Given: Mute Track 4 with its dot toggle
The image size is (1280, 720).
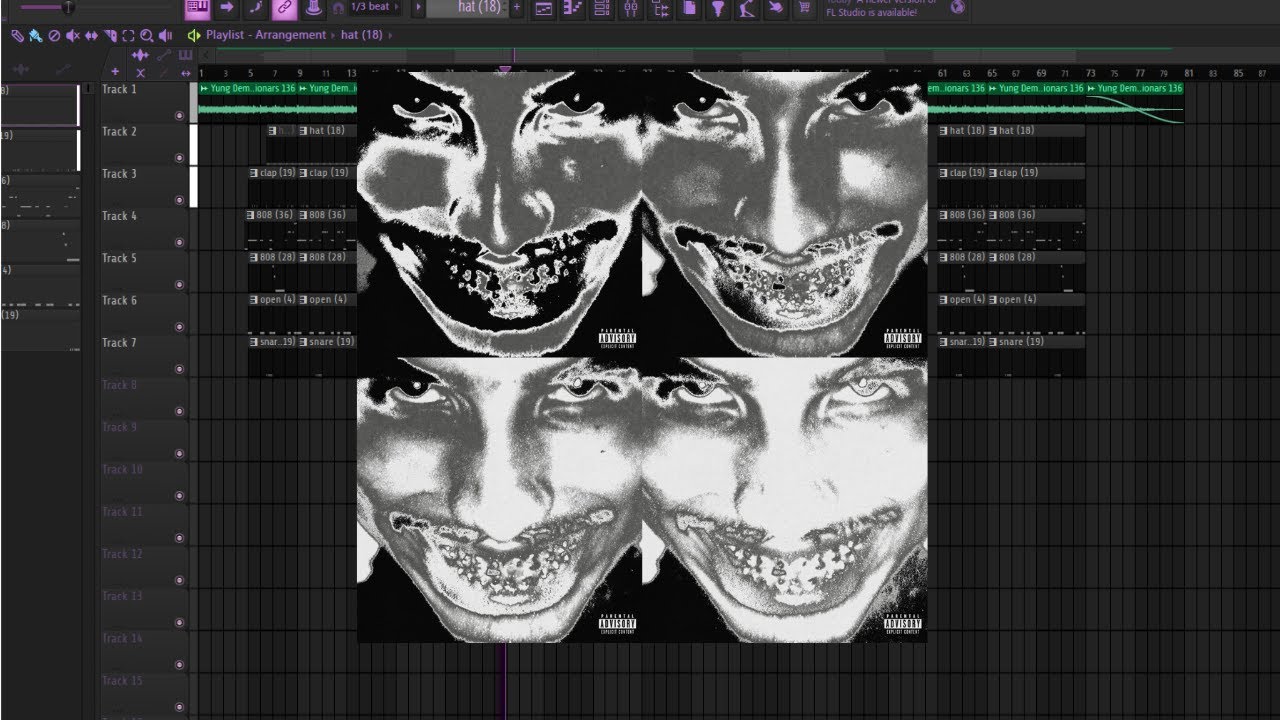Looking at the screenshot, I should click(180, 242).
